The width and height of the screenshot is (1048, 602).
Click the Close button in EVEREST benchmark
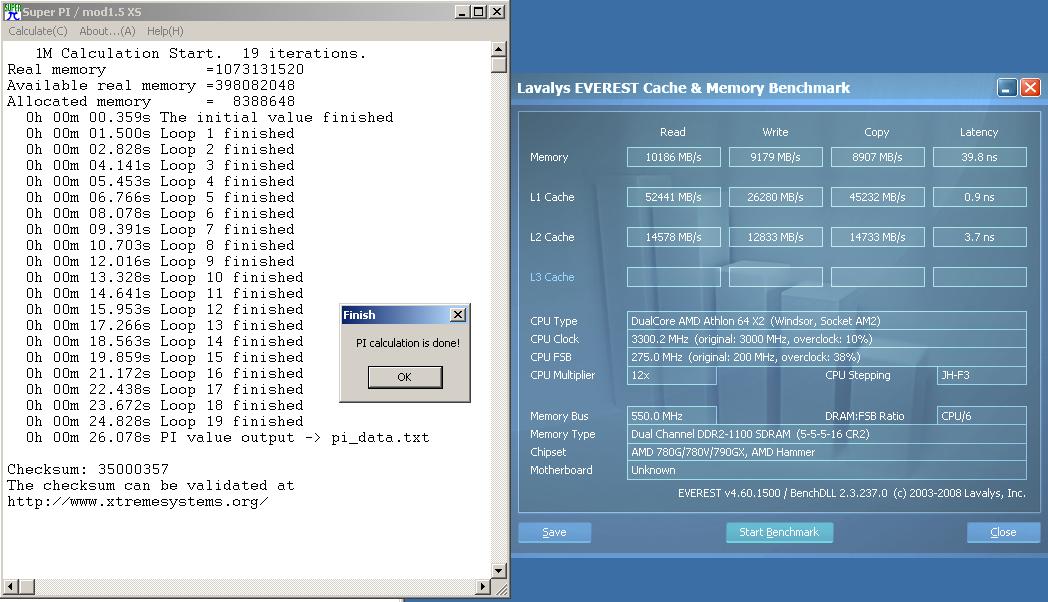1003,532
